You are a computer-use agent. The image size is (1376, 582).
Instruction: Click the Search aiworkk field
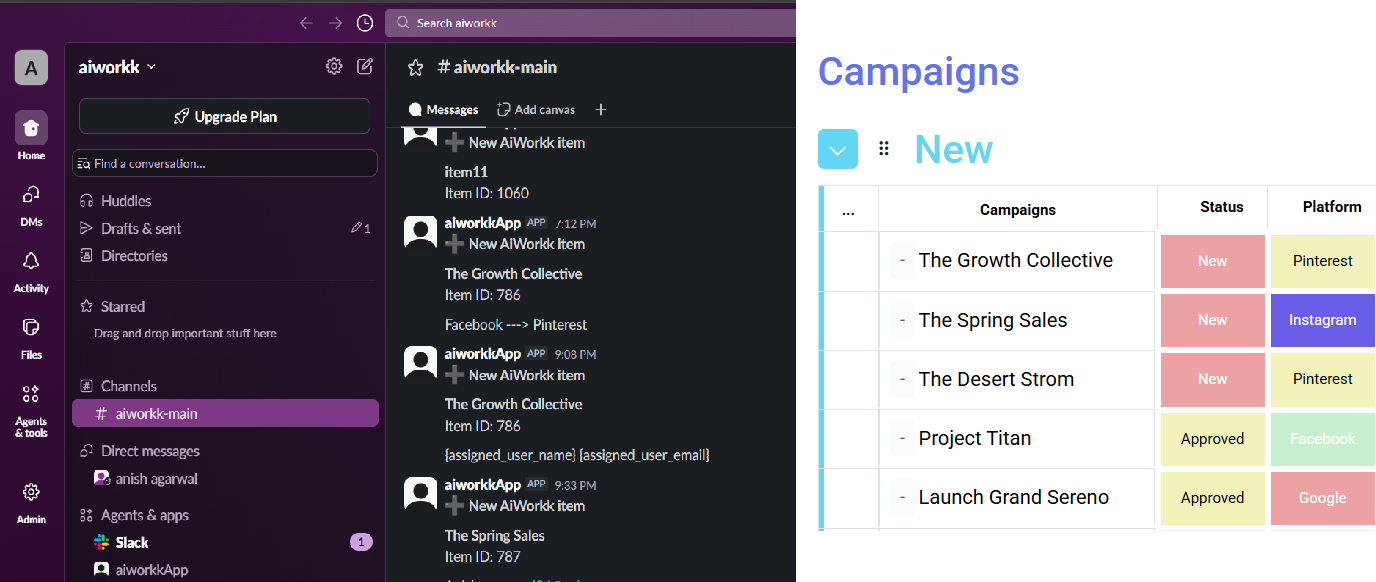click(x=590, y=22)
